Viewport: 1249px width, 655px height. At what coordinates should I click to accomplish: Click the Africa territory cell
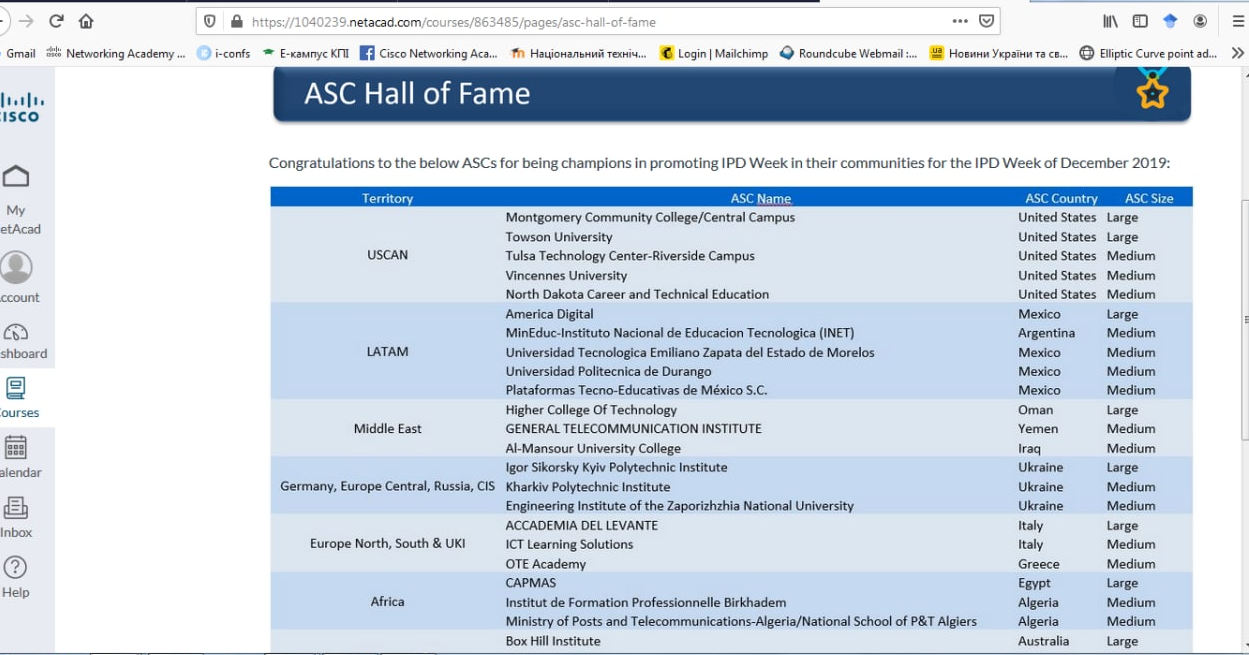(388, 602)
